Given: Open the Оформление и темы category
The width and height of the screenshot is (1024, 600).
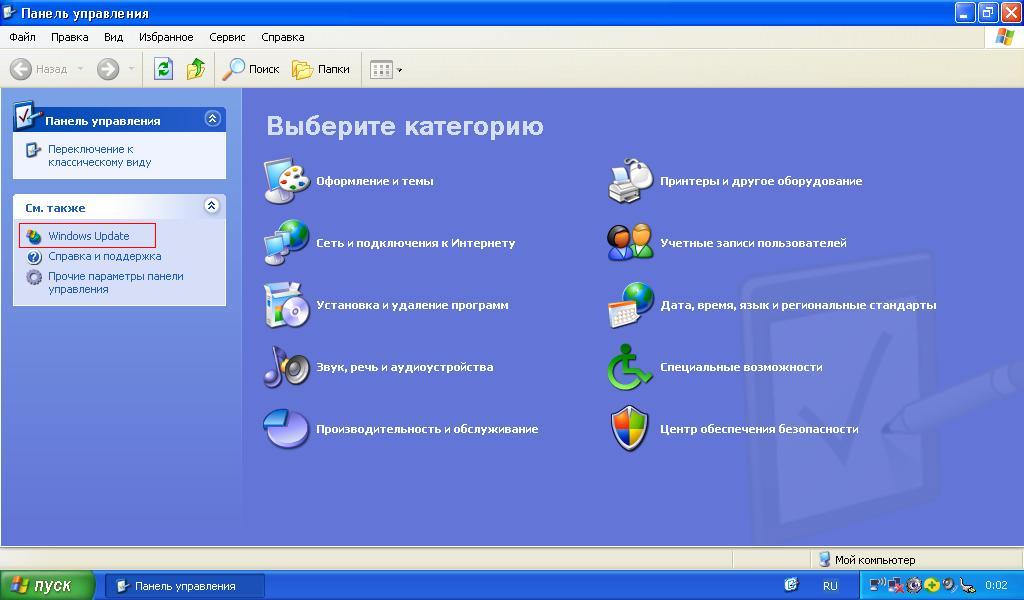Looking at the screenshot, I should (x=375, y=181).
